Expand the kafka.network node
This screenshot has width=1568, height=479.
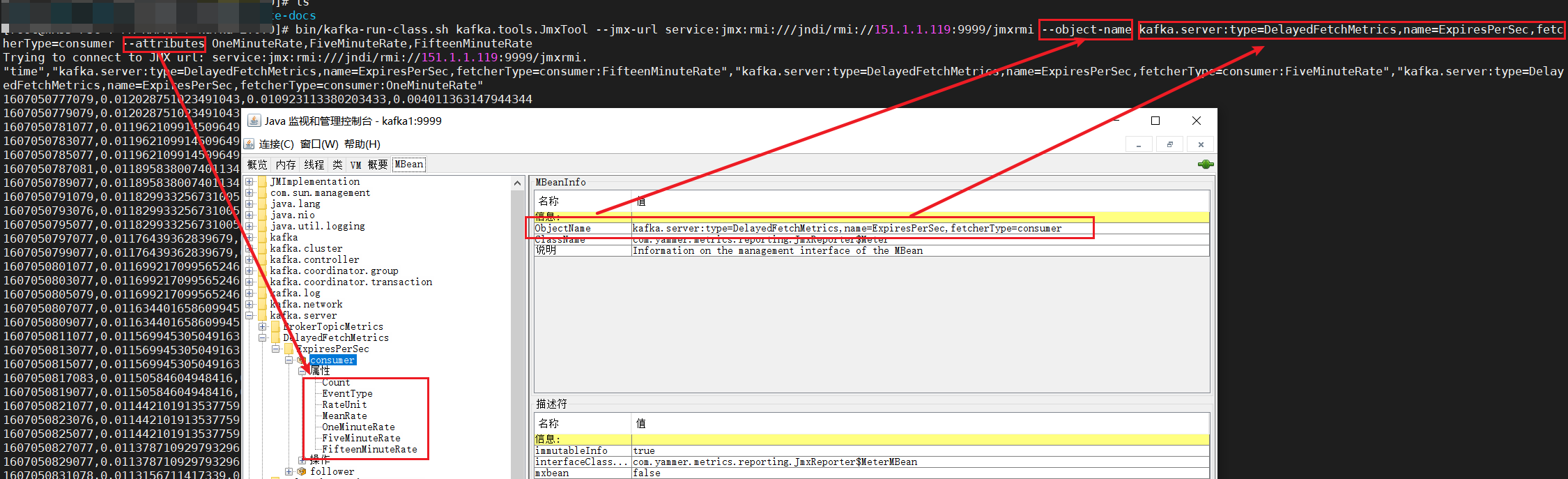pos(249,305)
